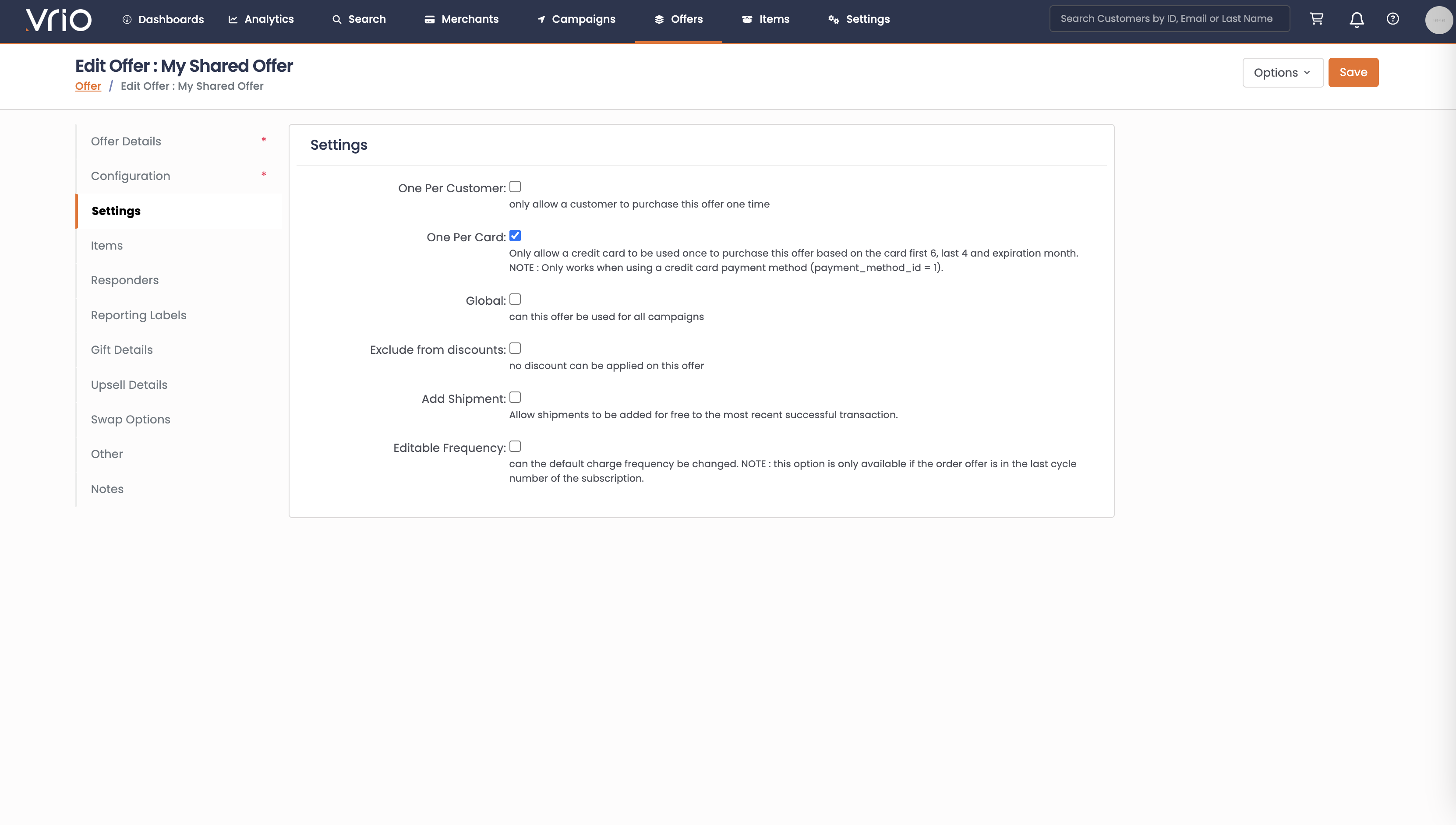This screenshot has height=825, width=1456.
Task: Click the Dashboards gauge icon
Action: point(127,19)
